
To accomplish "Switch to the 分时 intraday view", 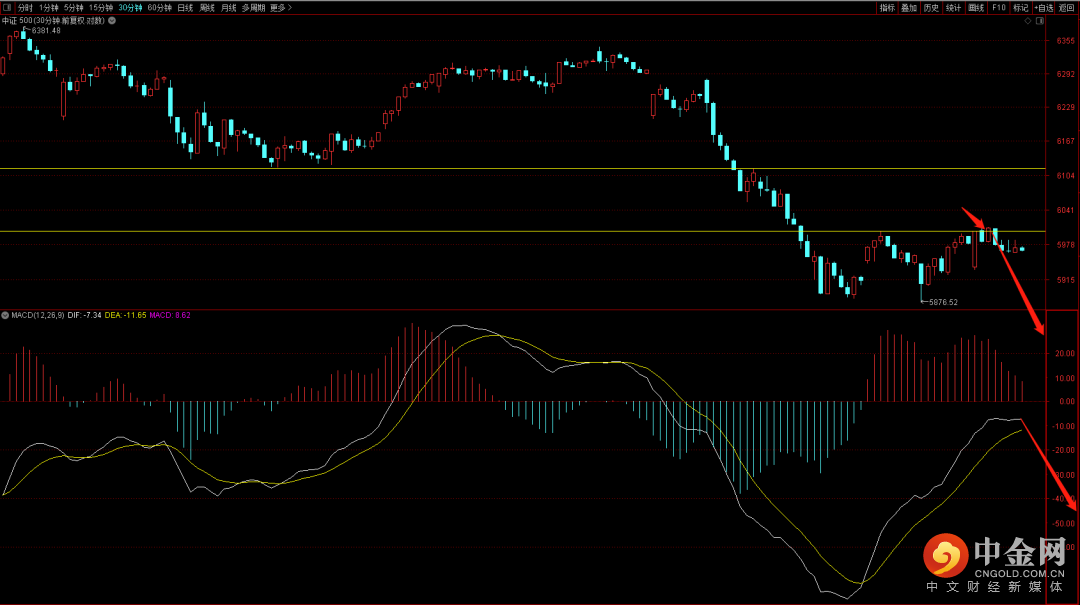I will point(25,7).
